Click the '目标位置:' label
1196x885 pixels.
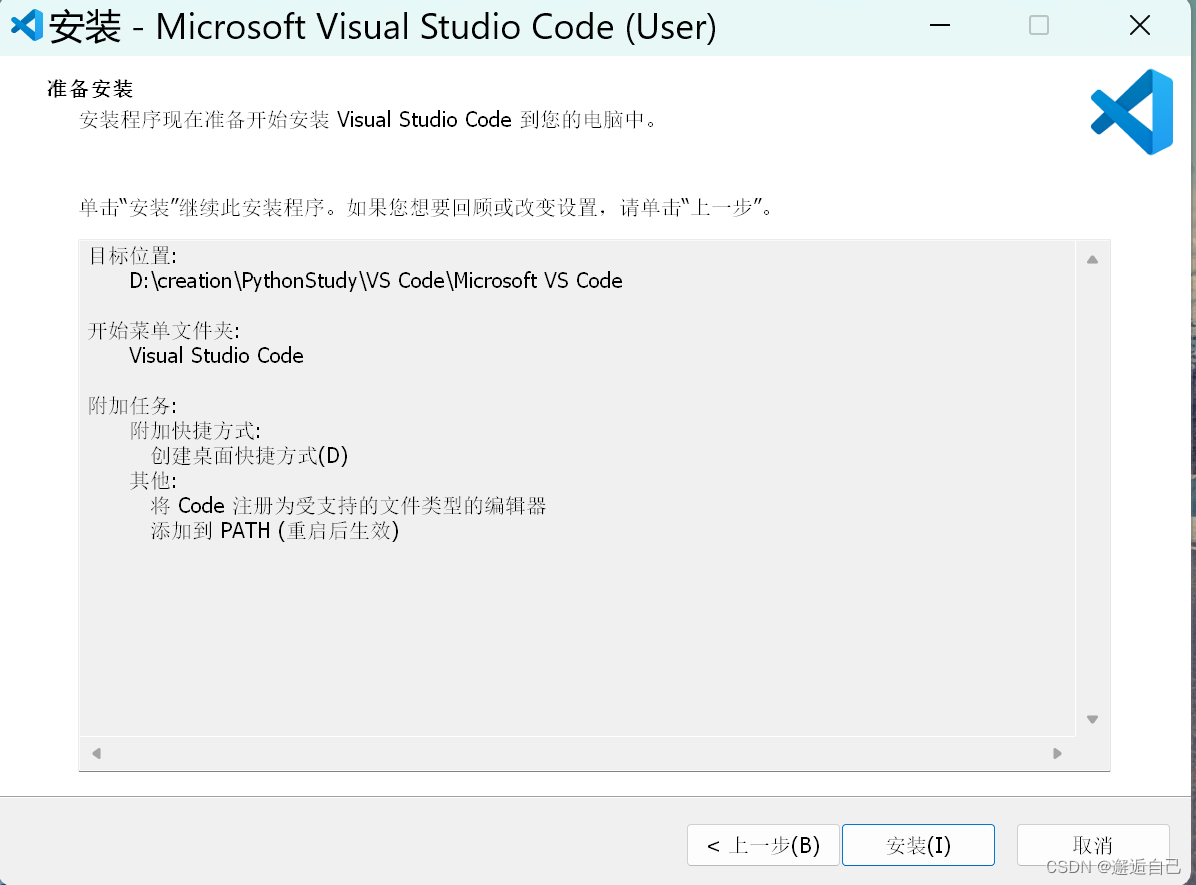[x=133, y=256]
